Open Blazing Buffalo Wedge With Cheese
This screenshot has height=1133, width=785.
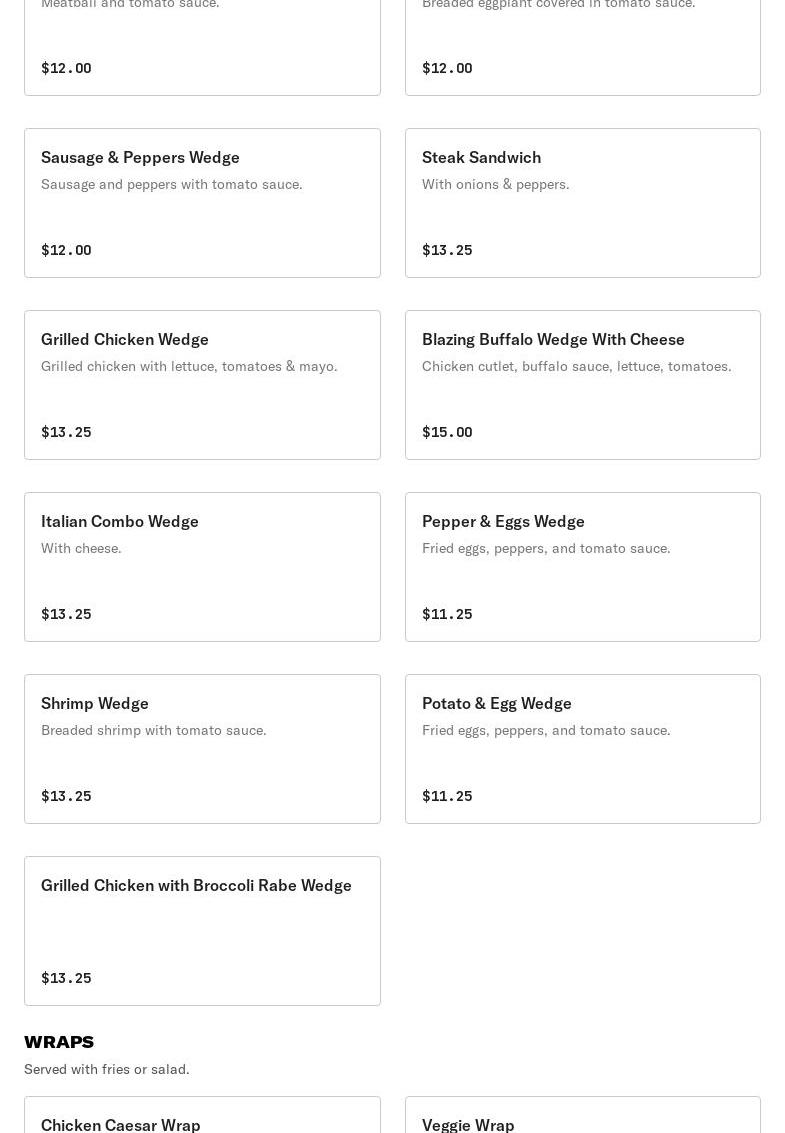click(x=553, y=339)
